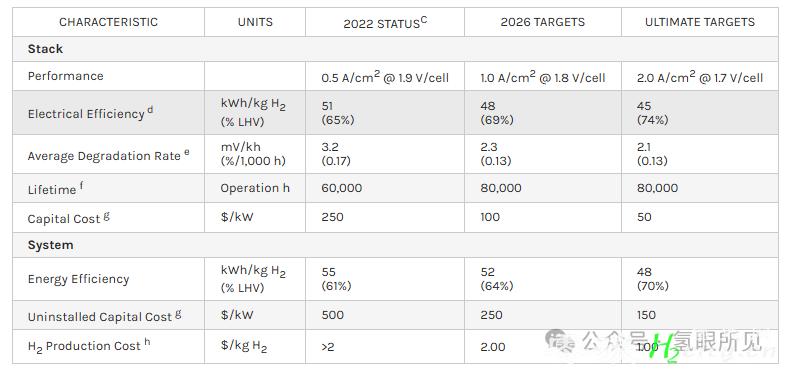788x373 pixels.
Task: Click the 2022 STATUS column header
Action: point(385,23)
